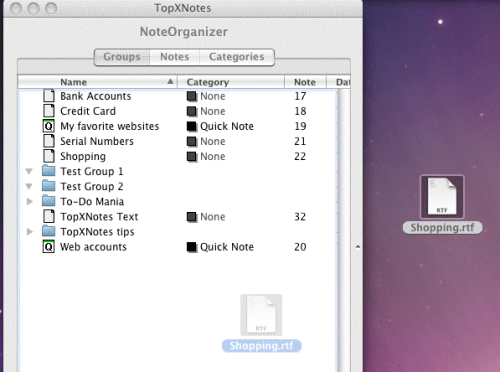The height and width of the screenshot is (372, 500).
Task: Sort the list by the Category column header
Action: [231, 82]
